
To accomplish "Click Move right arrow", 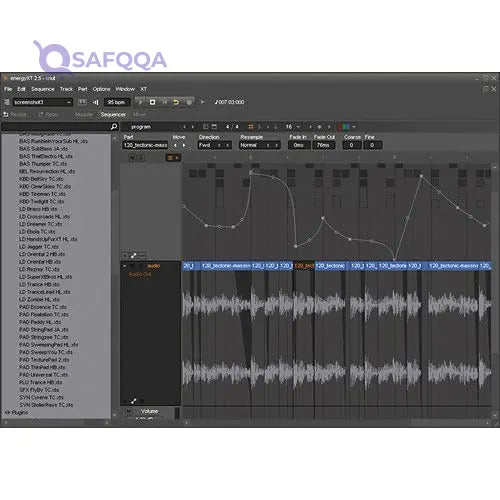I will (x=184, y=145).
